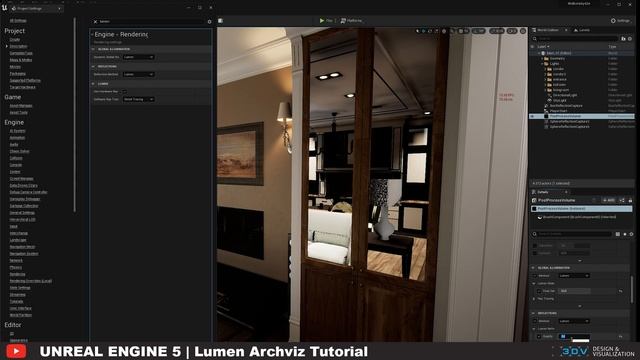Toggle surface snapping in the viewport toolbar
The image size is (640, 360).
pos(452,31)
